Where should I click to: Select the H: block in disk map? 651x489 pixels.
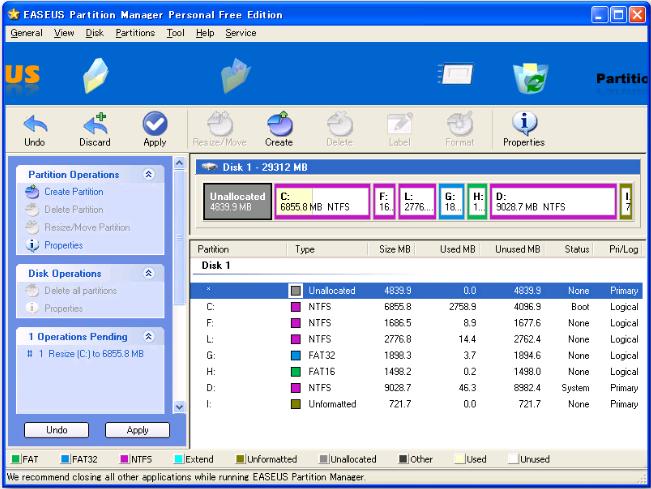tap(477, 201)
